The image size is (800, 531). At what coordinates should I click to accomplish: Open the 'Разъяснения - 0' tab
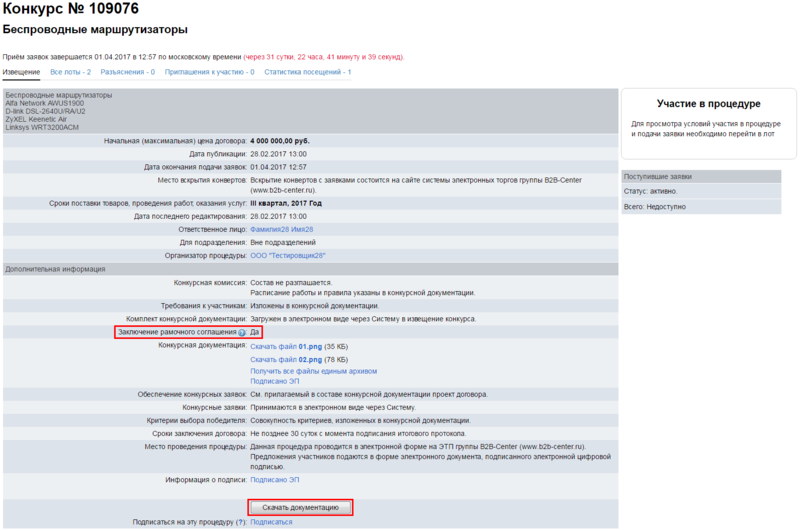point(128,72)
